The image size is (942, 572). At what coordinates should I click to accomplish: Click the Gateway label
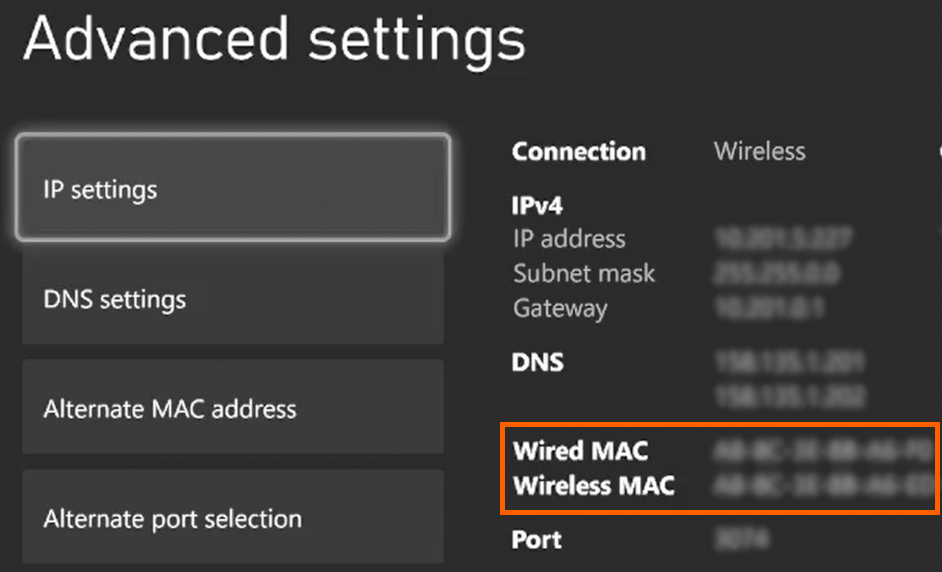560,308
